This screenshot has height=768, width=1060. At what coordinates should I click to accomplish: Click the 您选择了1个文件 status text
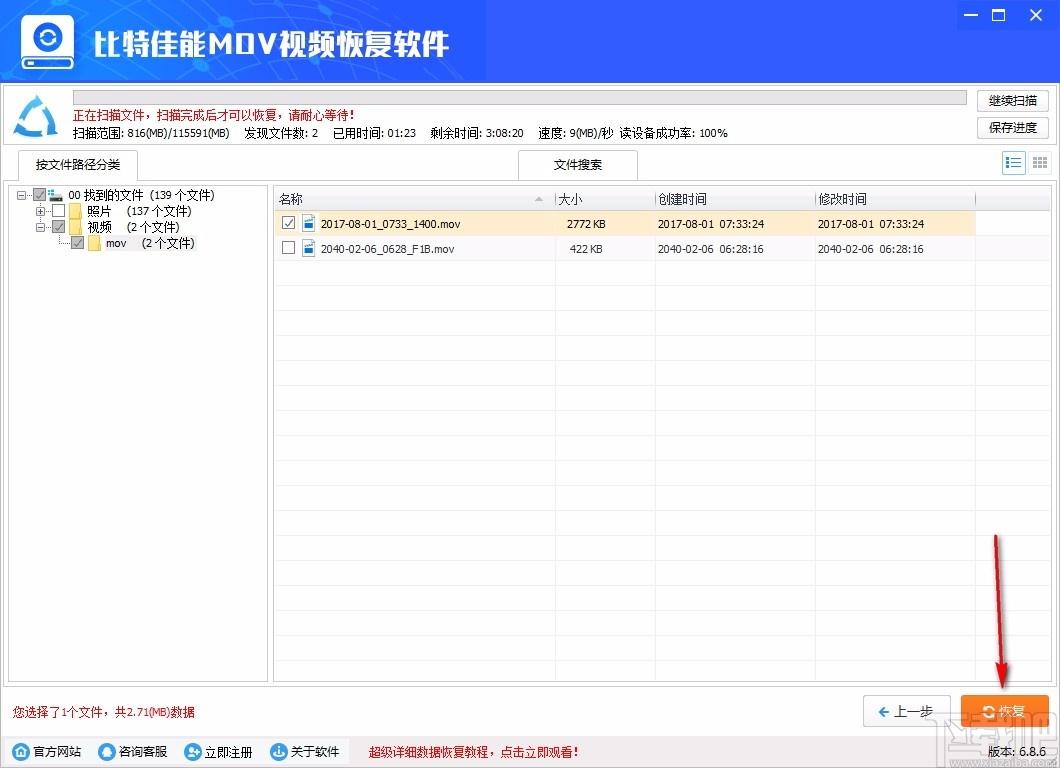(x=103, y=712)
